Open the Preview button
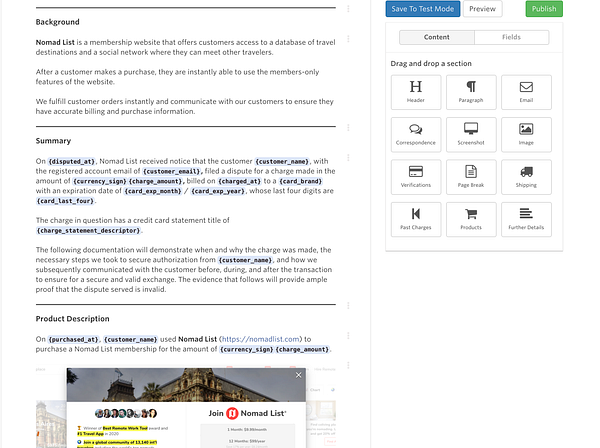The width and height of the screenshot is (600, 448). coord(483,9)
